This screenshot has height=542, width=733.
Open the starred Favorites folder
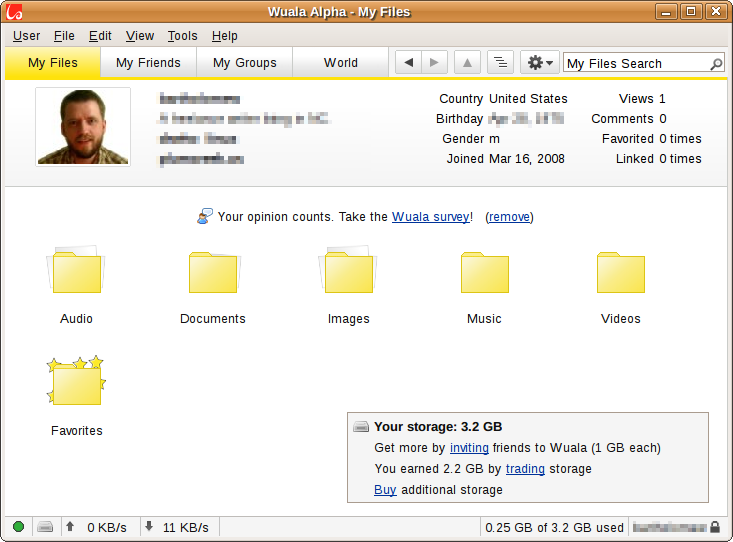[x=77, y=380]
